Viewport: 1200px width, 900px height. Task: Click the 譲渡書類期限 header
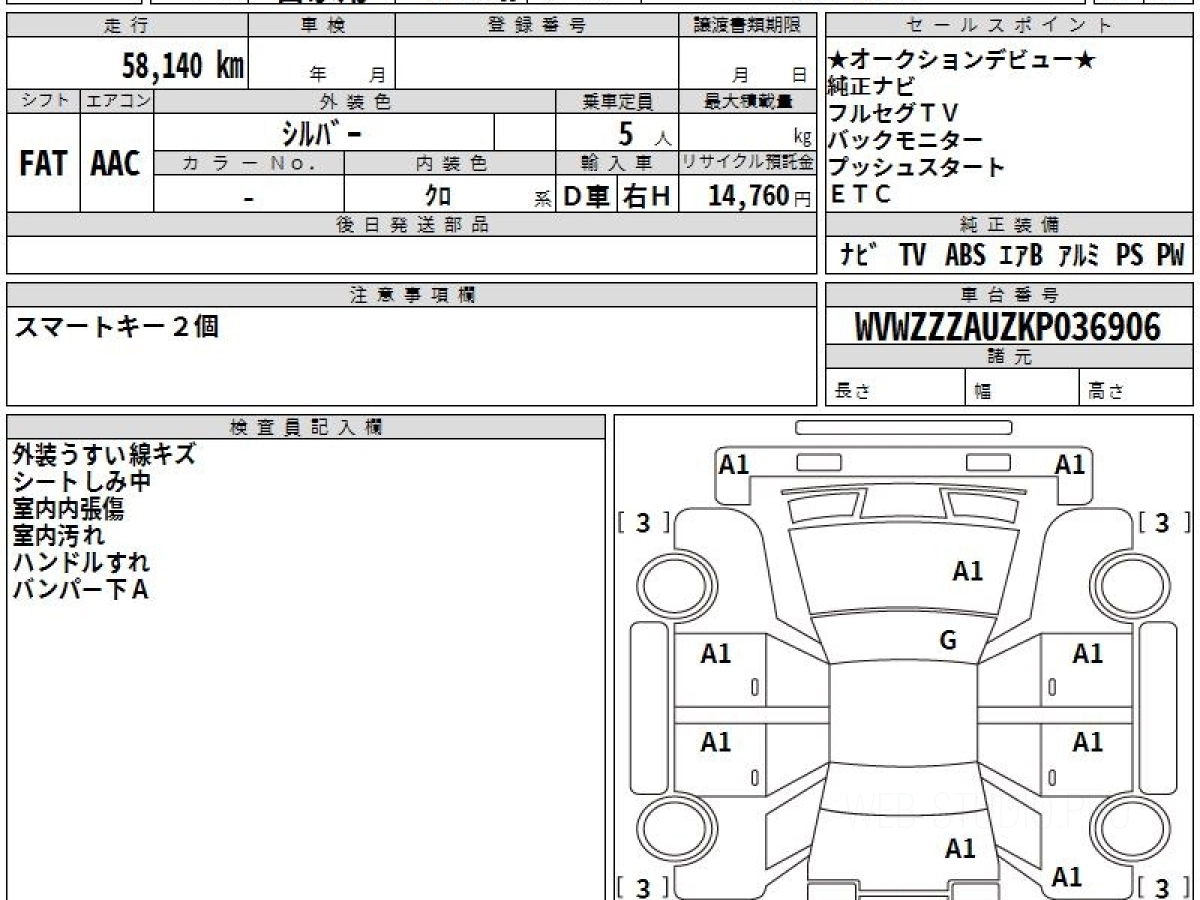748,26
